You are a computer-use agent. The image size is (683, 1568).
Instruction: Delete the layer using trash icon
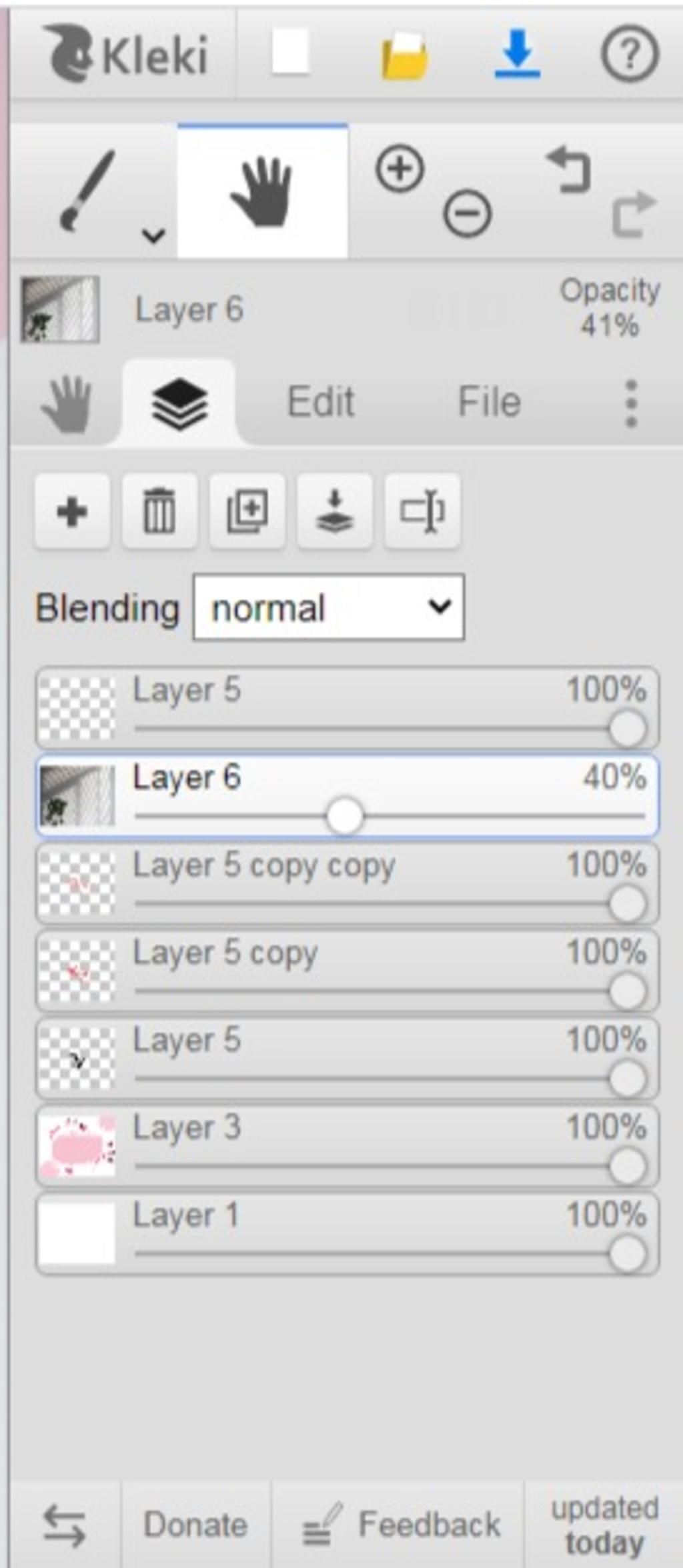coord(159,512)
